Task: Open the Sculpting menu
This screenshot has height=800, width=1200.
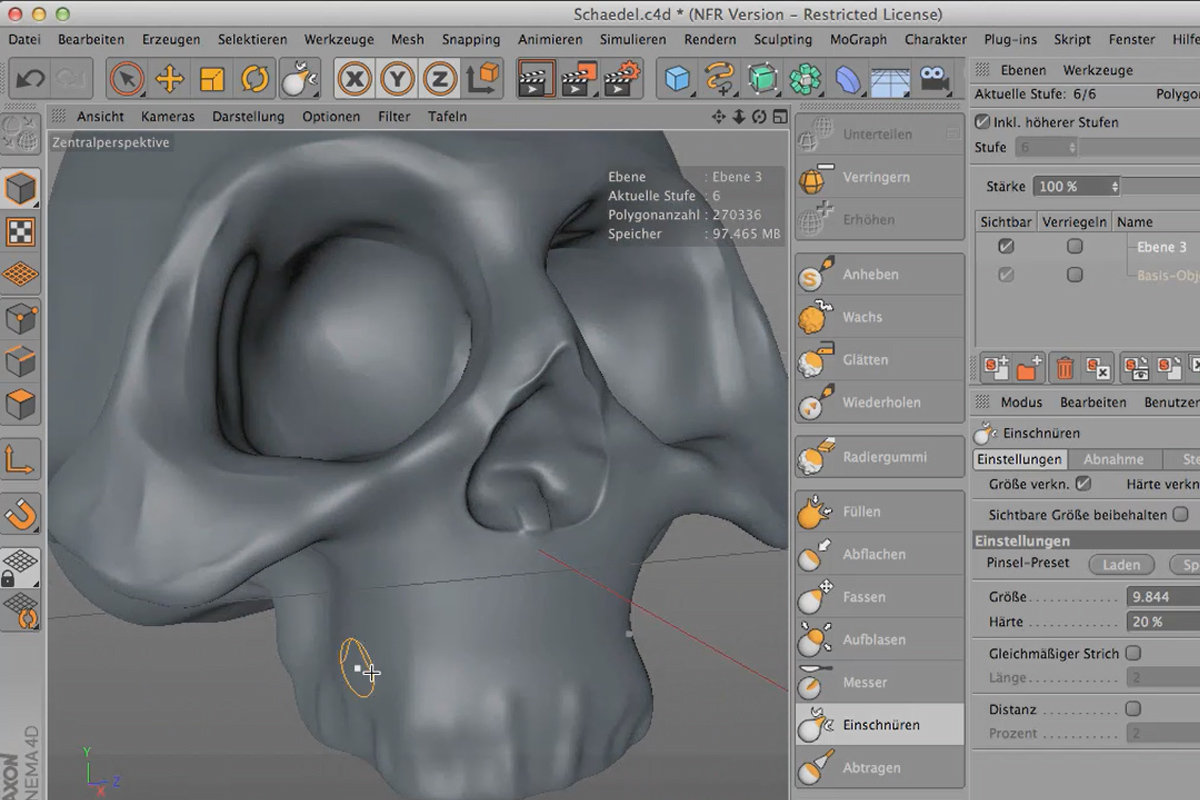Action: pyautogui.click(x=783, y=40)
